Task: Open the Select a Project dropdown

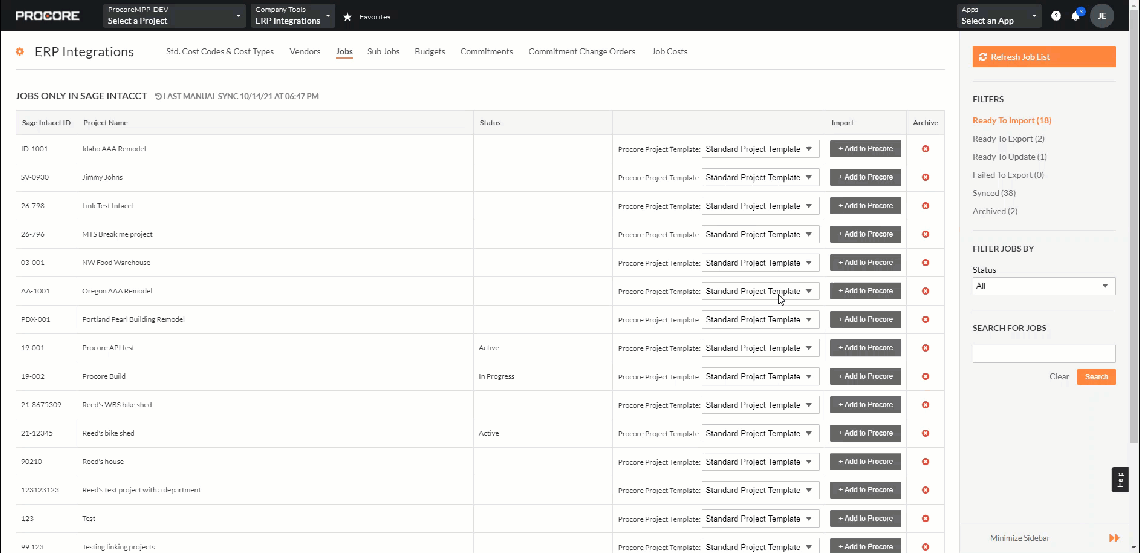Action: (174, 16)
